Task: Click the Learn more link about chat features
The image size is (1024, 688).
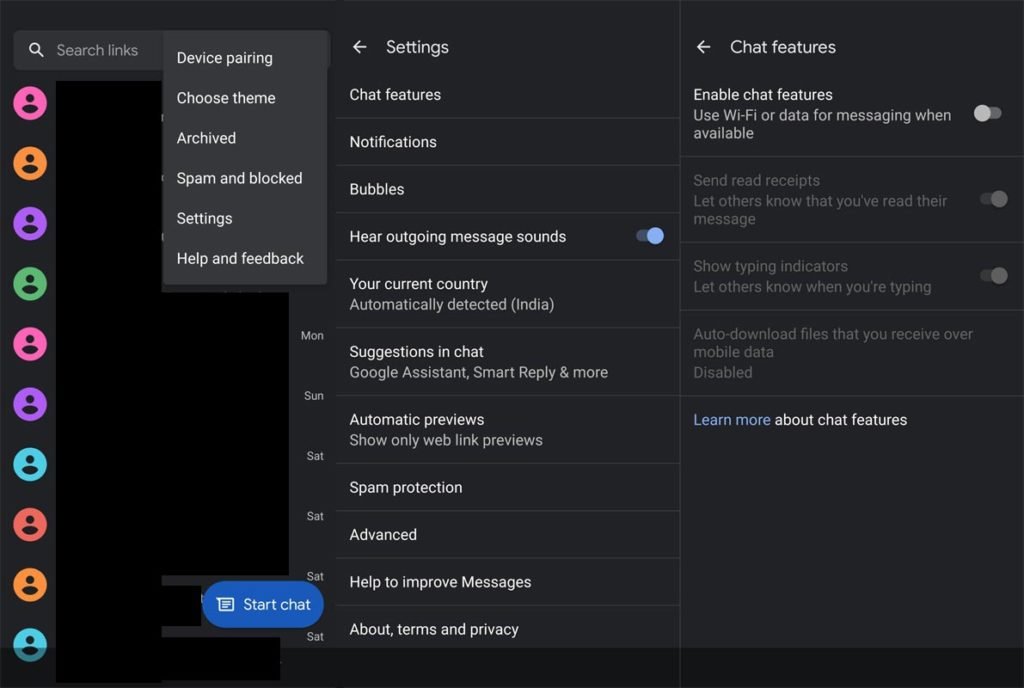Action: [x=731, y=419]
